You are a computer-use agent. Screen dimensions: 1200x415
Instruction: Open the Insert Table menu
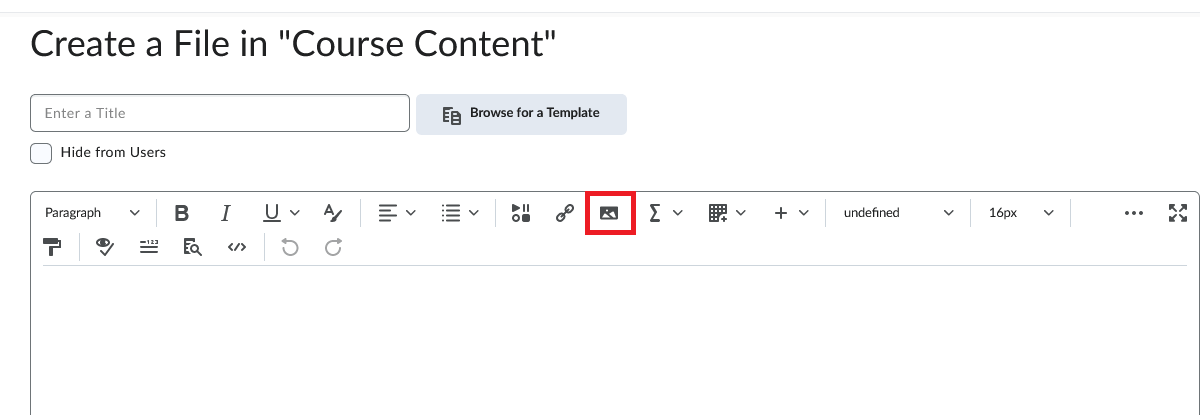coord(727,213)
